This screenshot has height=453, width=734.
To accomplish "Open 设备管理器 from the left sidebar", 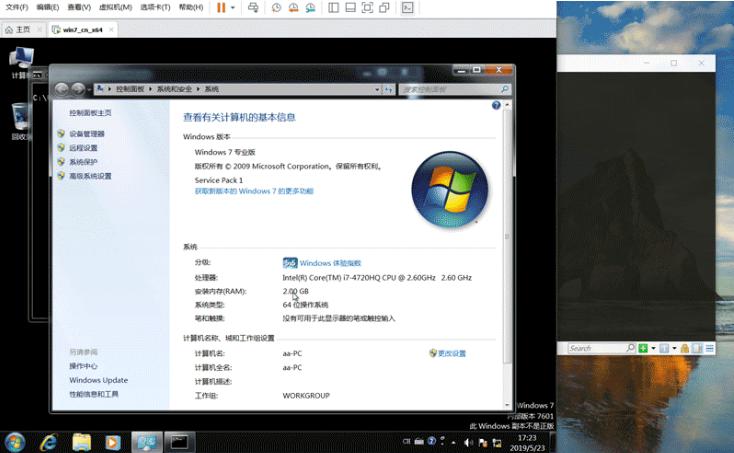I will pyautogui.click(x=86, y=134).
